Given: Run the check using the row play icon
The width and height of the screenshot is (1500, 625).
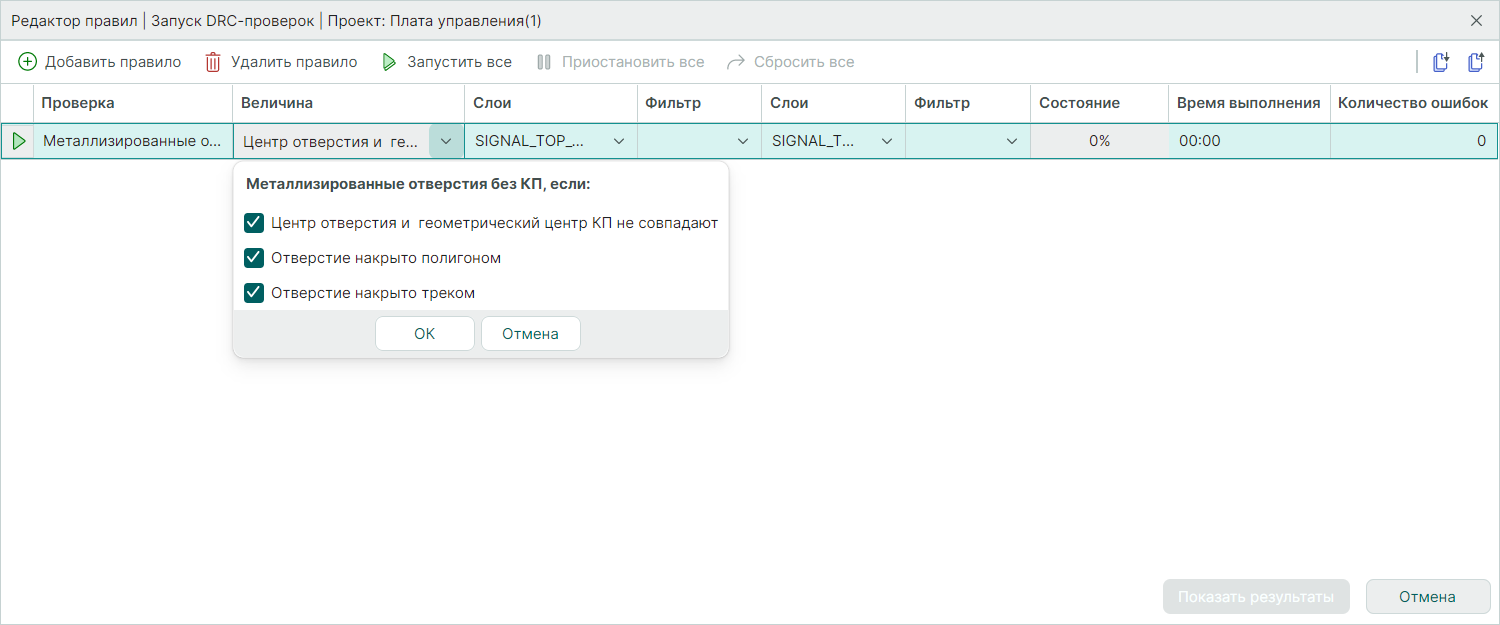Looking at the screenshot, I should click(18, 141).
